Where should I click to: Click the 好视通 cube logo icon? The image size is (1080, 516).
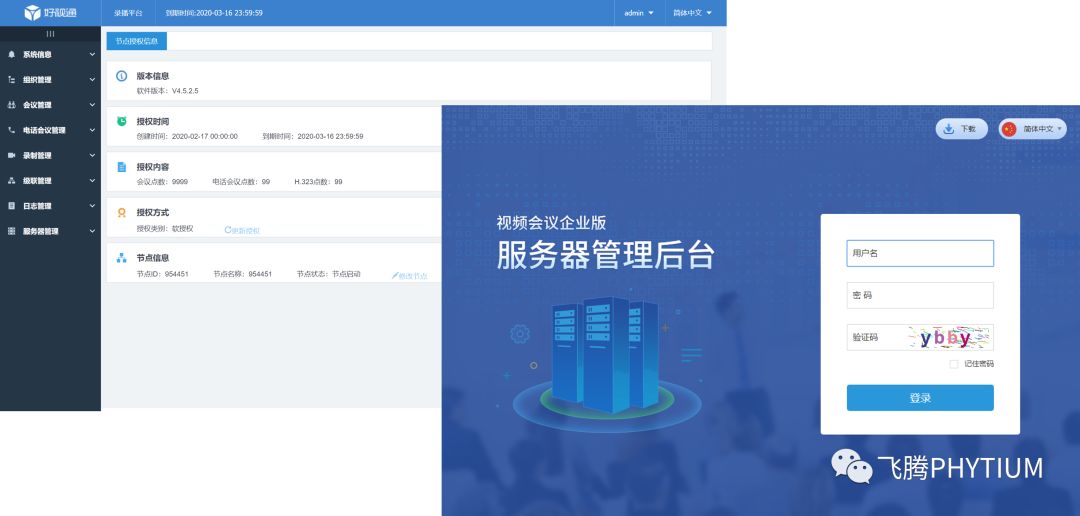tap(32, 12)
